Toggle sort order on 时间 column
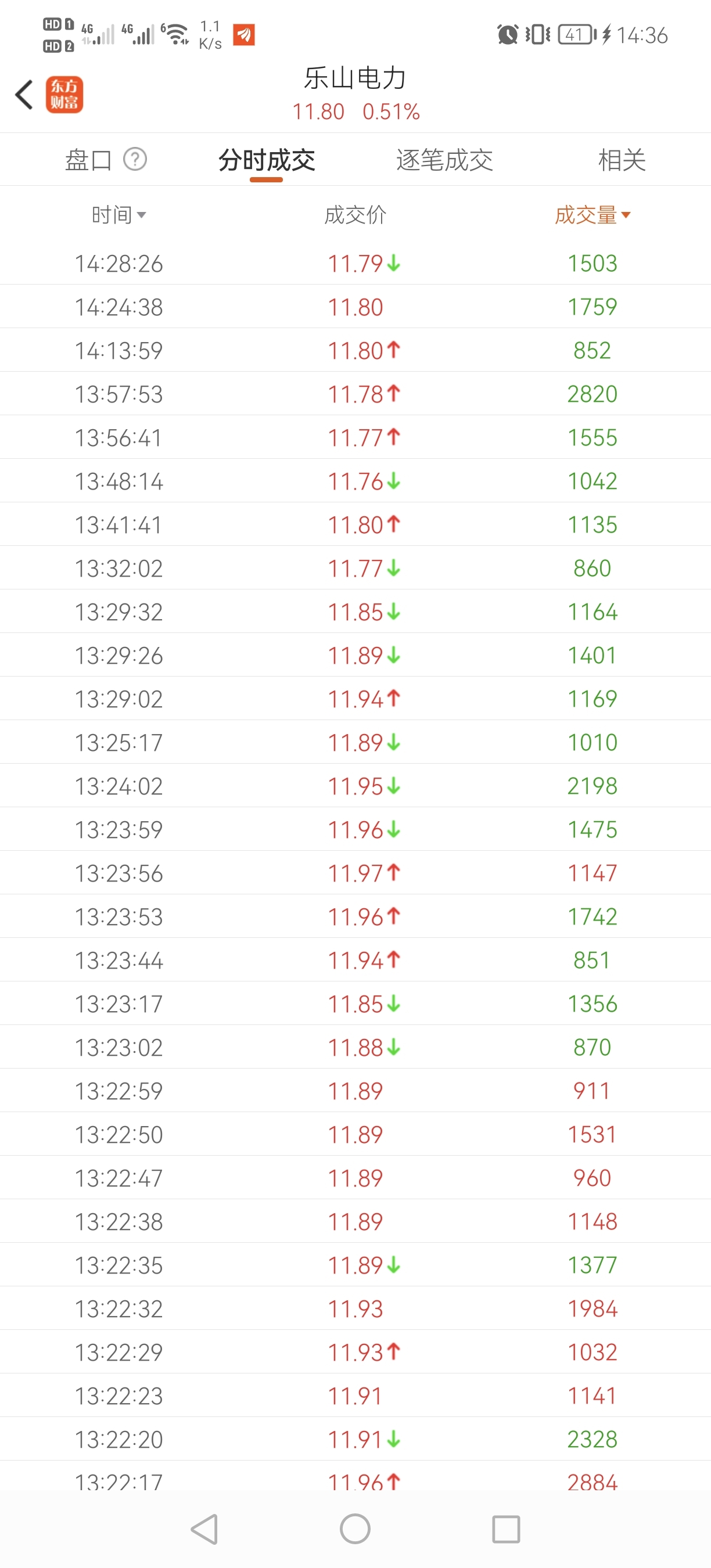711x1568 pixels. click(x=119, y=215)
